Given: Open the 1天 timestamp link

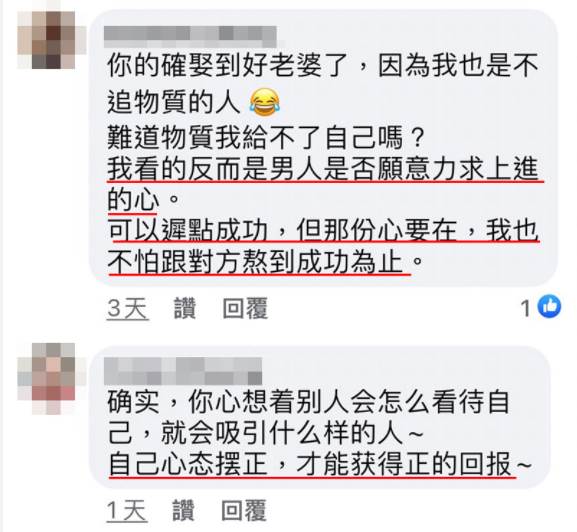Looking at the screenshot, I should click(x=127, y=511).
